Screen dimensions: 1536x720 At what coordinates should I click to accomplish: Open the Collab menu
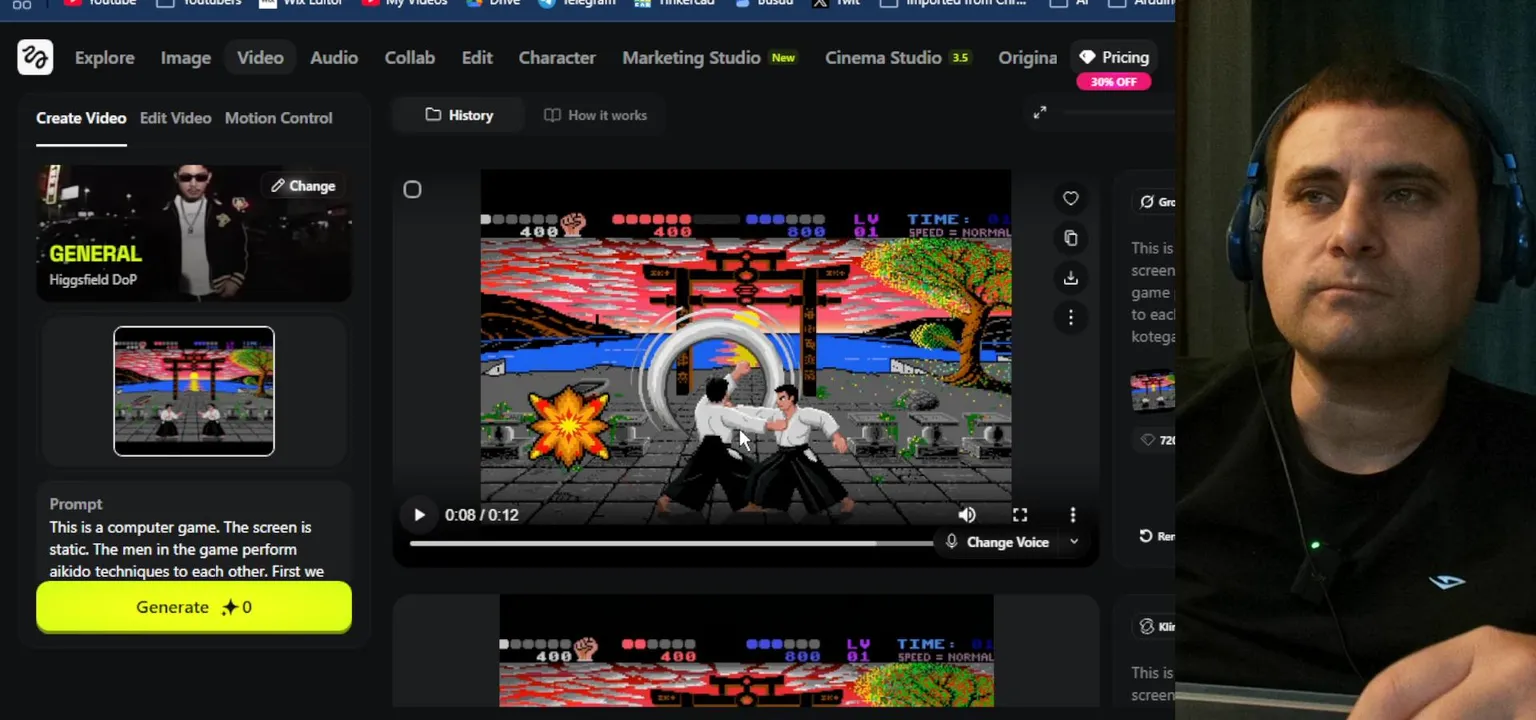(410, 58)
